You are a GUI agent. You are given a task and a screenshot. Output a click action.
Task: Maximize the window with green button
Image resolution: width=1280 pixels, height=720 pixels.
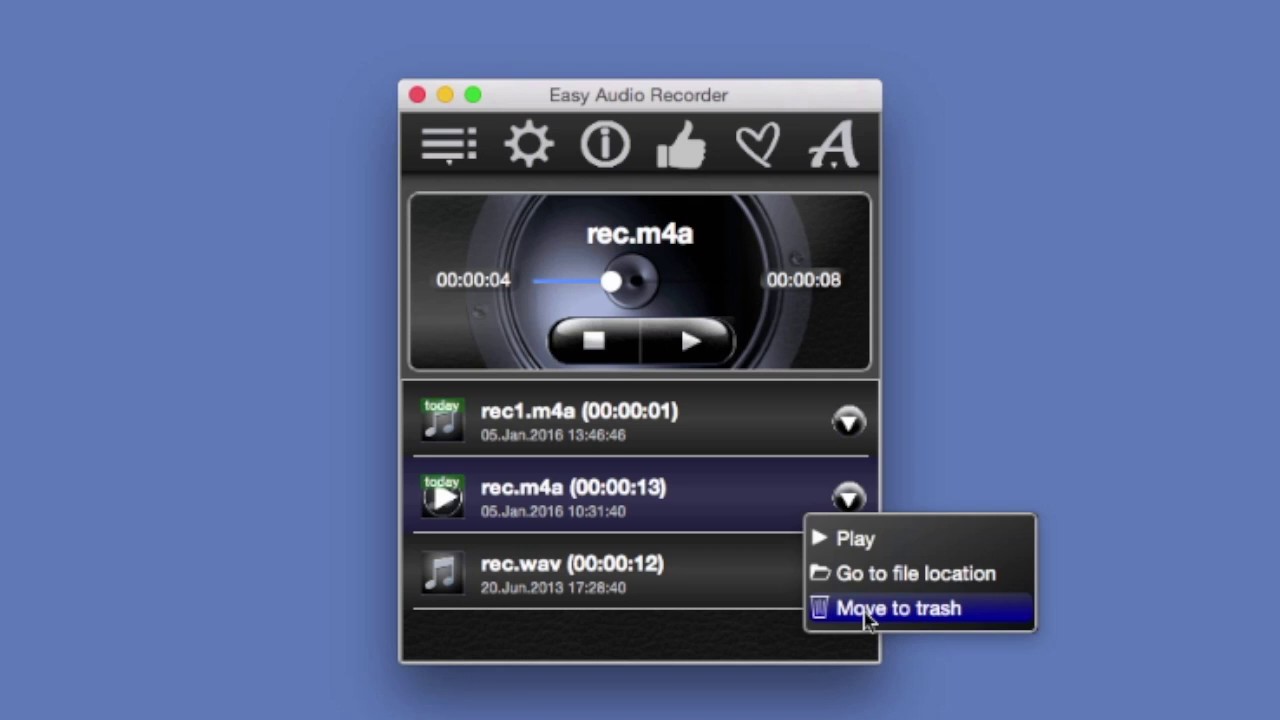tap(473, 95)
